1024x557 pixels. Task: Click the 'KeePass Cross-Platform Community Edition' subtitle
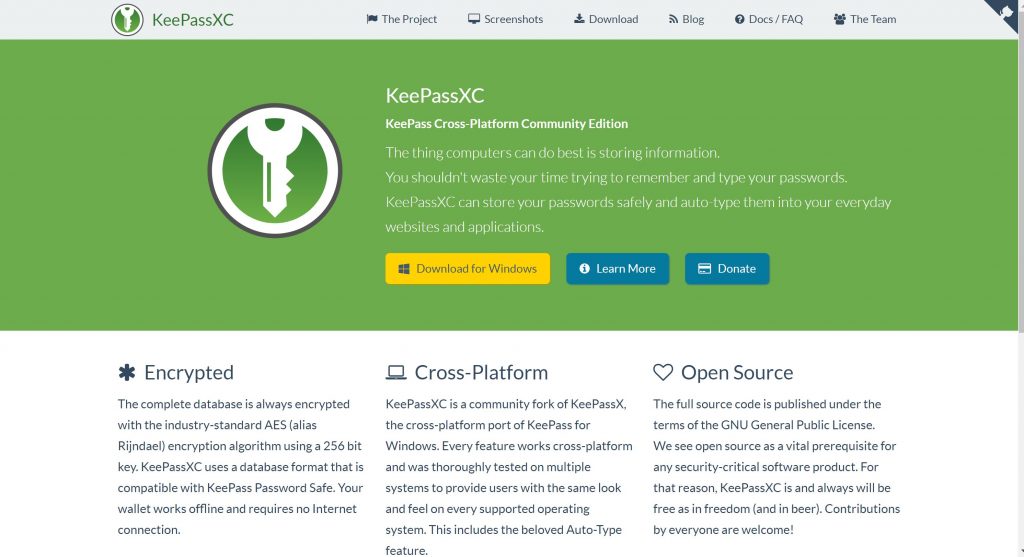pos(507,123)
